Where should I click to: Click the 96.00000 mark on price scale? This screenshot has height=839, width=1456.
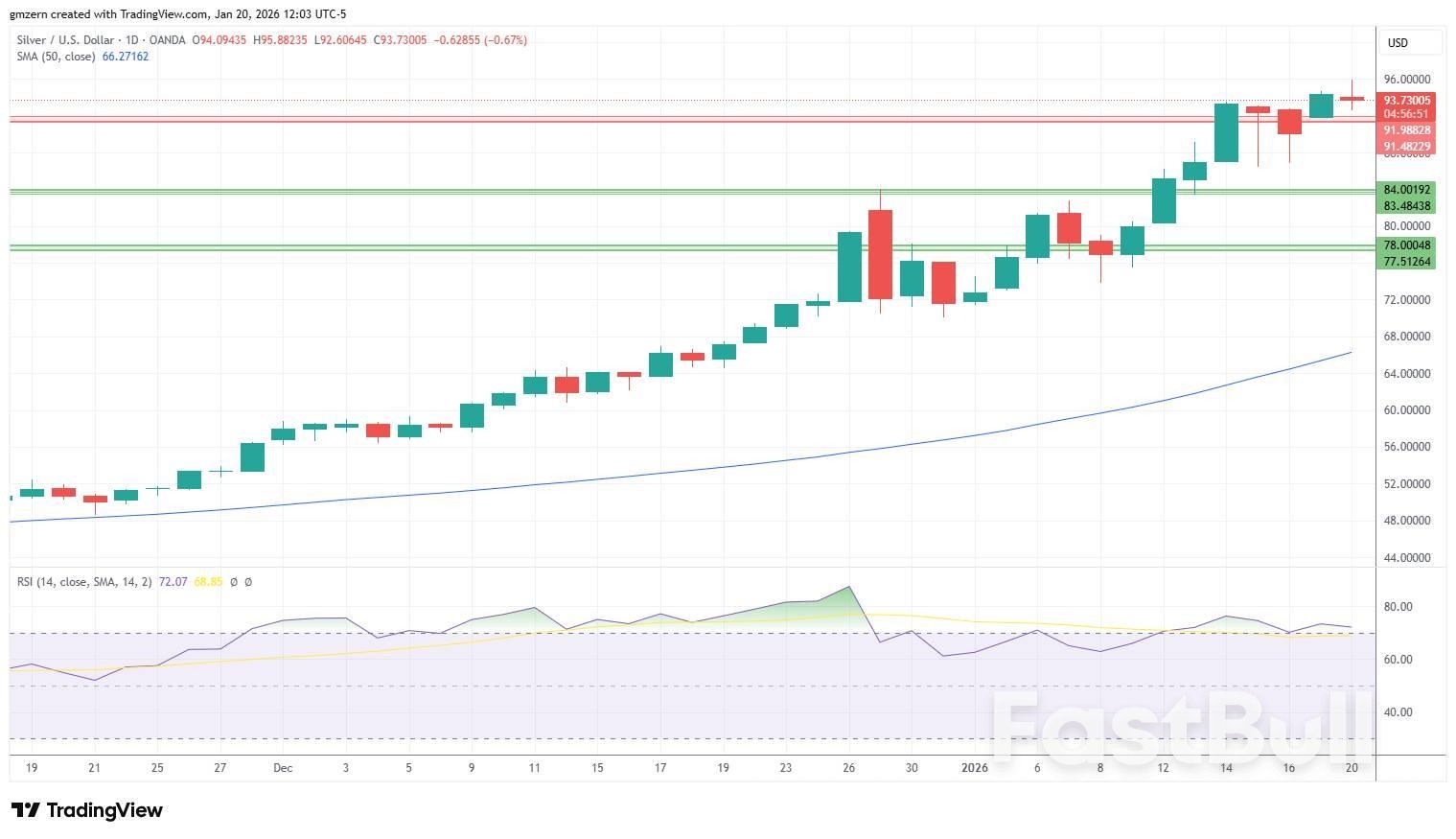pyautogui.click(x=1406, y=80)
